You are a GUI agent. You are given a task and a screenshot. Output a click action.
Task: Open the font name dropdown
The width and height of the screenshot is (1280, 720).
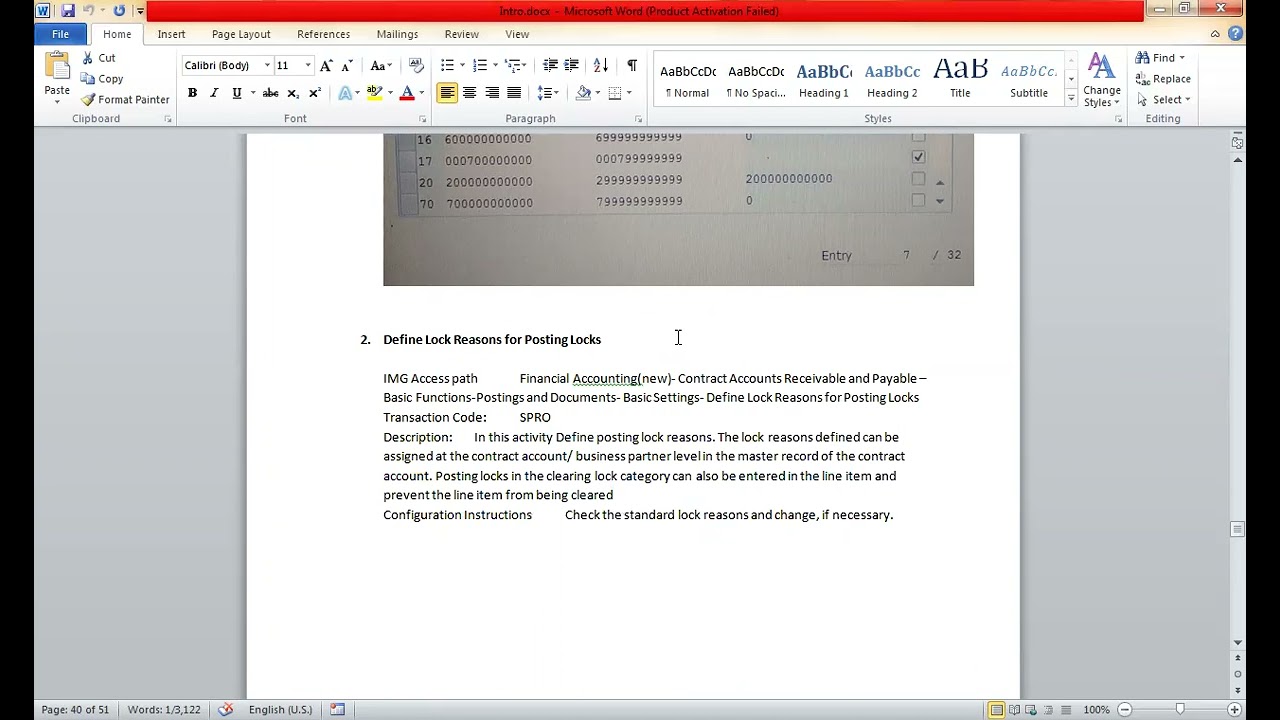click(x=267, y=66)
